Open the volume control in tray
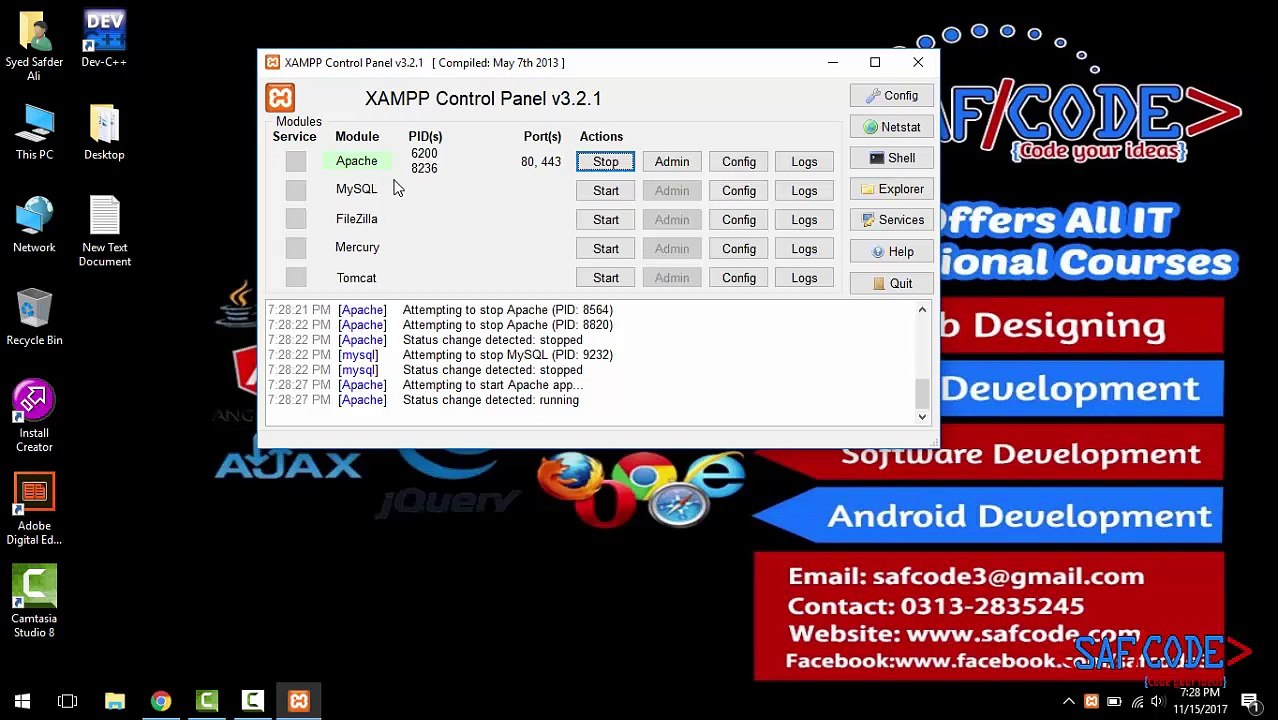This screenshot has height=720, width=1278. point(1158,701)
